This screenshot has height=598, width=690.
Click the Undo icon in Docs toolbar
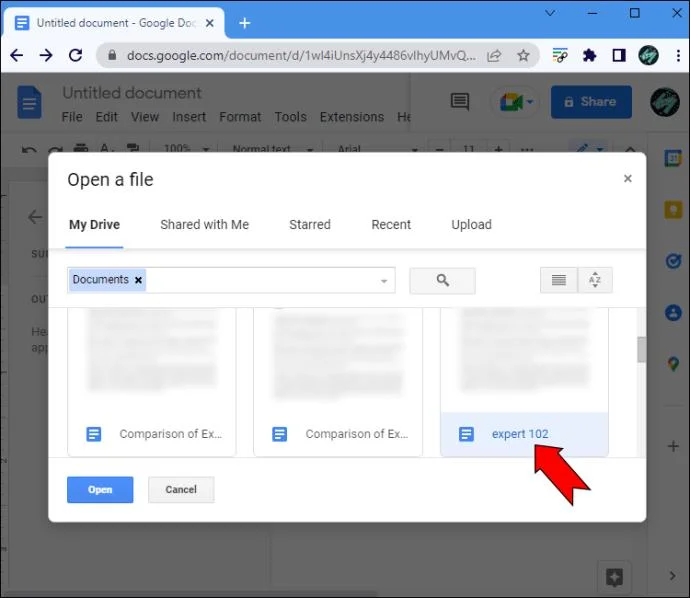pos(29,150)
